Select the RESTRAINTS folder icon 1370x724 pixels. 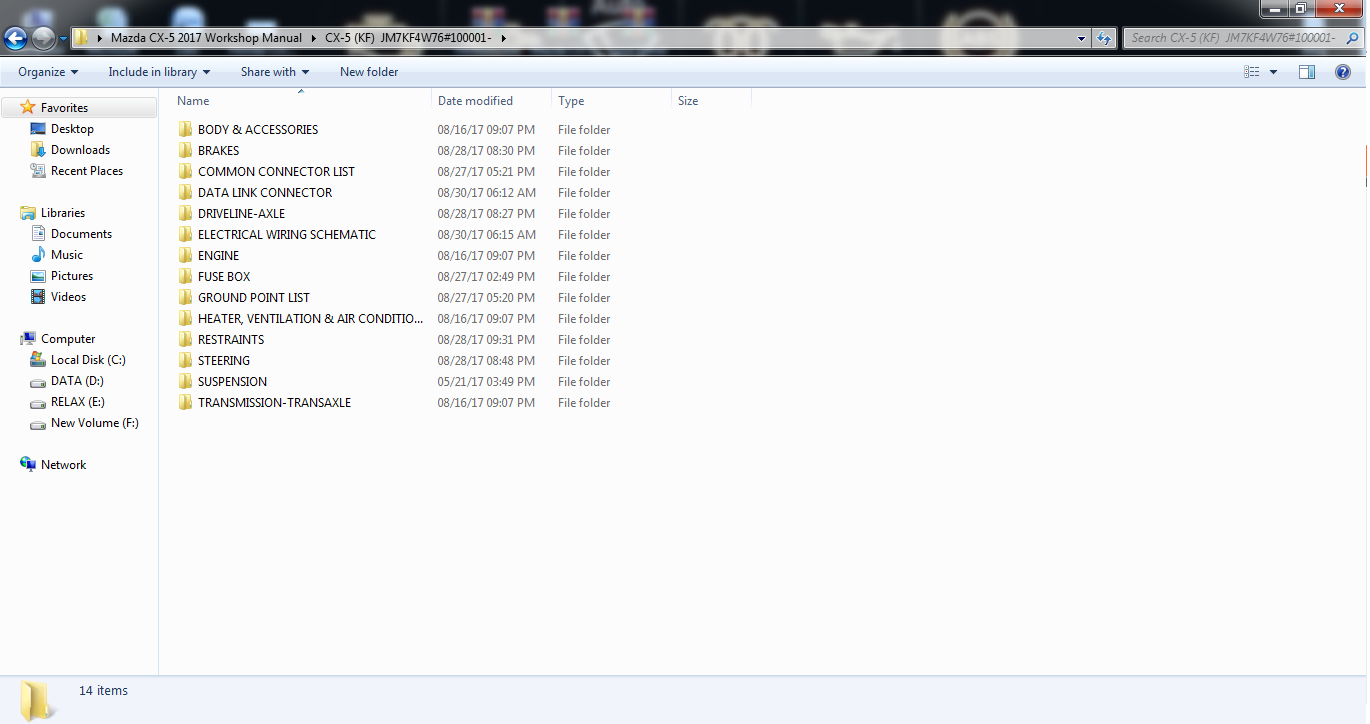click(x=185, y=340)
